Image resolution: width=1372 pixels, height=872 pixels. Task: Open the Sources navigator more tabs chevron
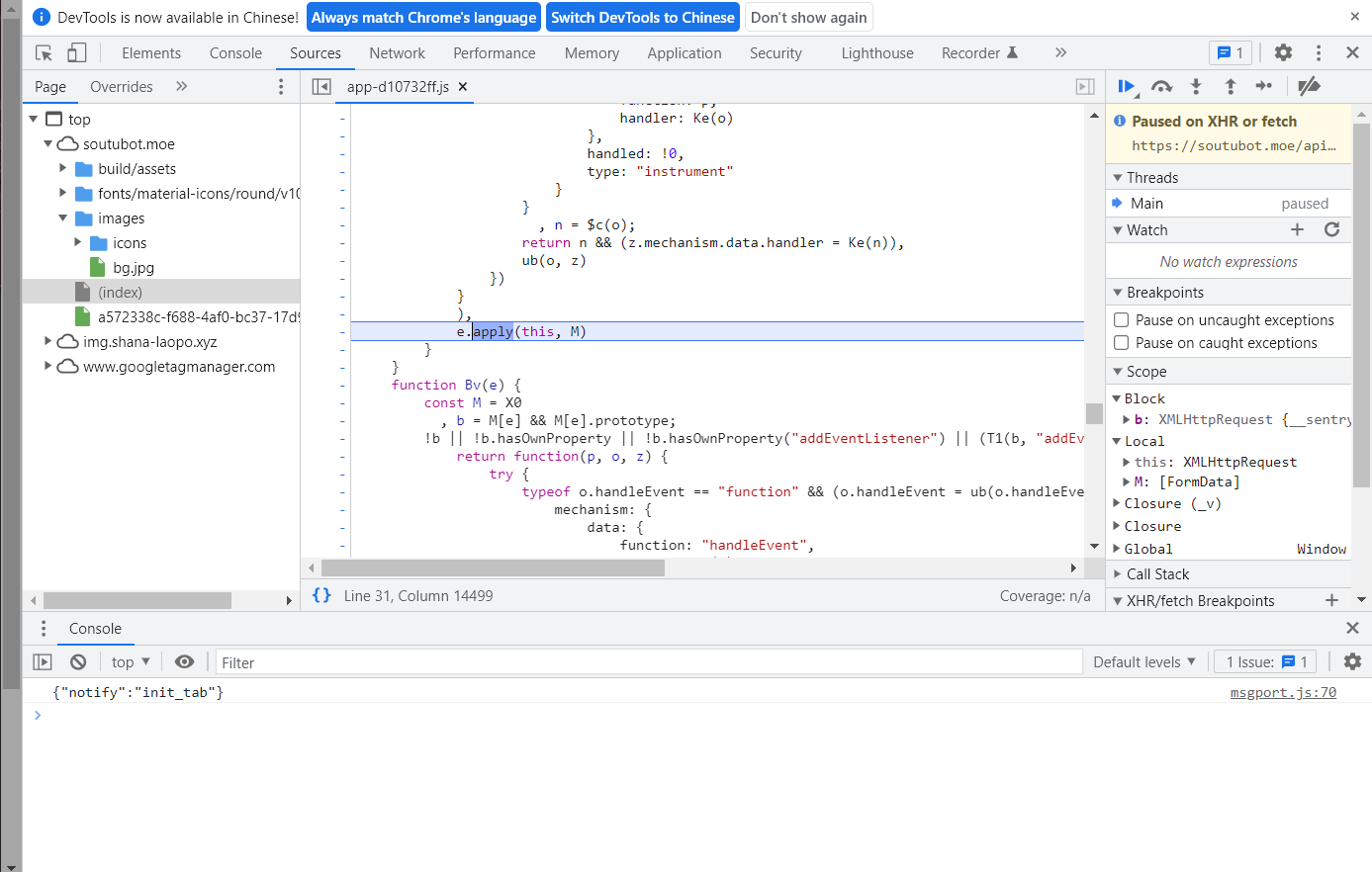tap(182, 87)
